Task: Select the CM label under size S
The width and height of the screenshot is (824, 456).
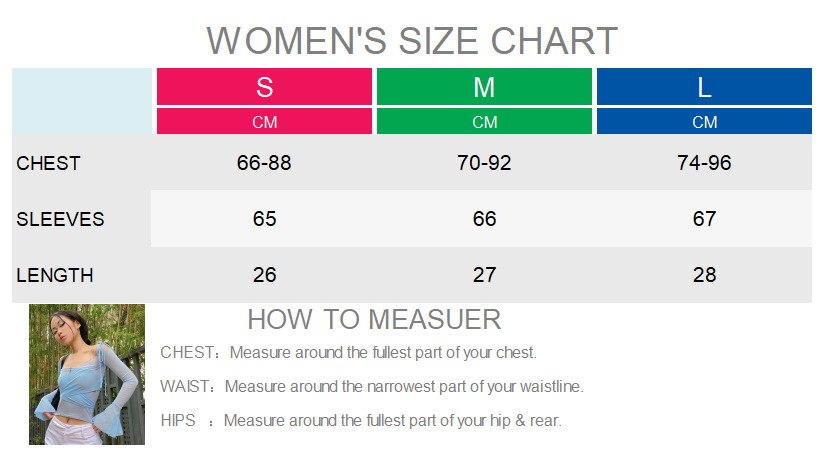Action: pyautogui.click(x=264, y=122)
